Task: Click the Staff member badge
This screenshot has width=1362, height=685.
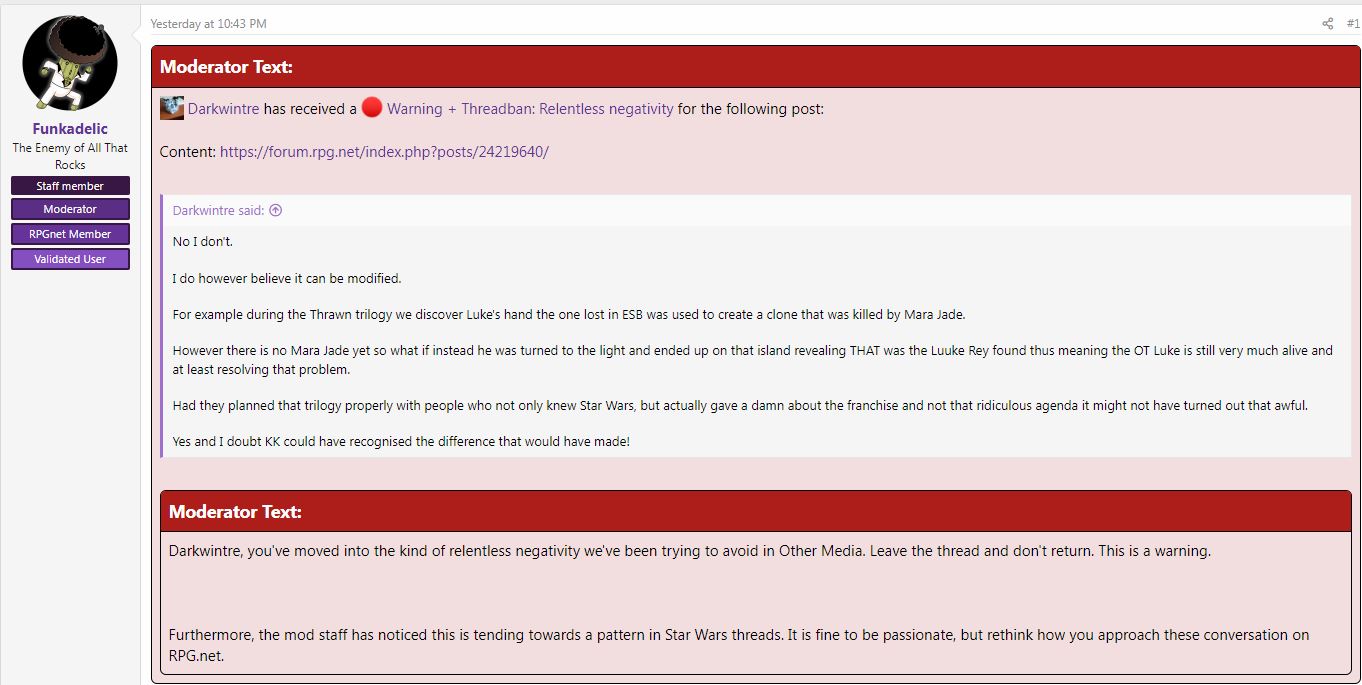Action: click(x=70, y=186)
